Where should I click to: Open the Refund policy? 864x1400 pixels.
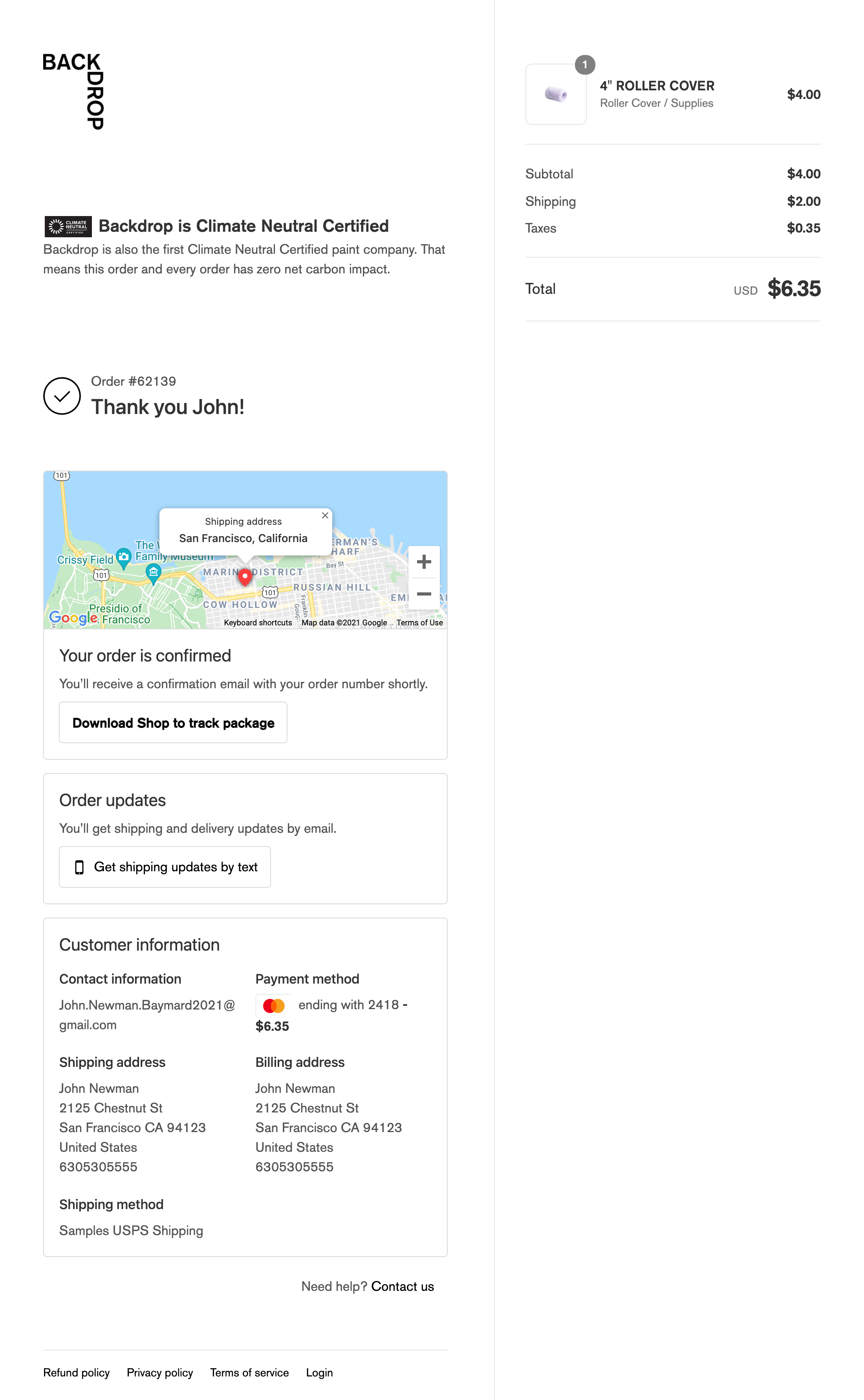click(77, 1373)
